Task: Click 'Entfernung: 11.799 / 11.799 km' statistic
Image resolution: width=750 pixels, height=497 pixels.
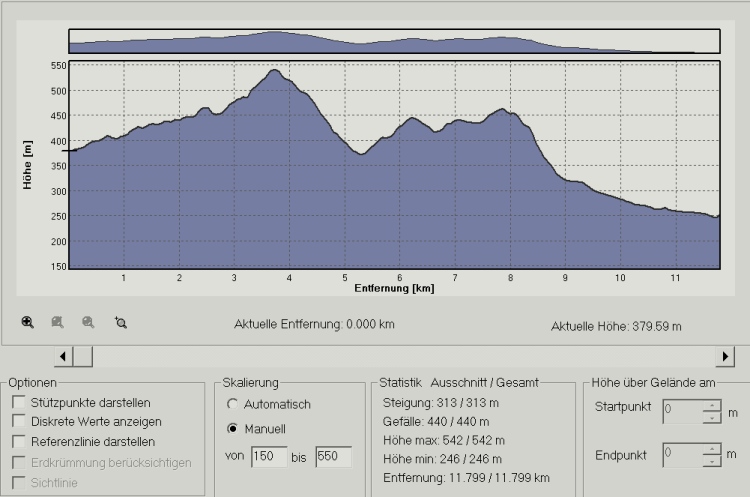Action: click(466, 478)
